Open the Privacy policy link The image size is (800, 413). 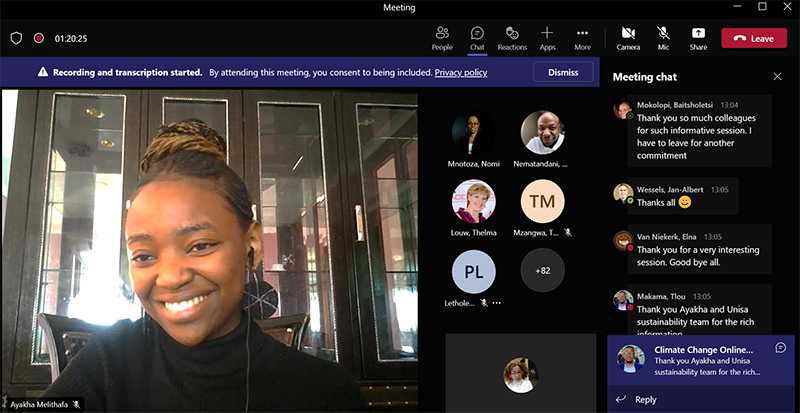click(x=461, y=72)
